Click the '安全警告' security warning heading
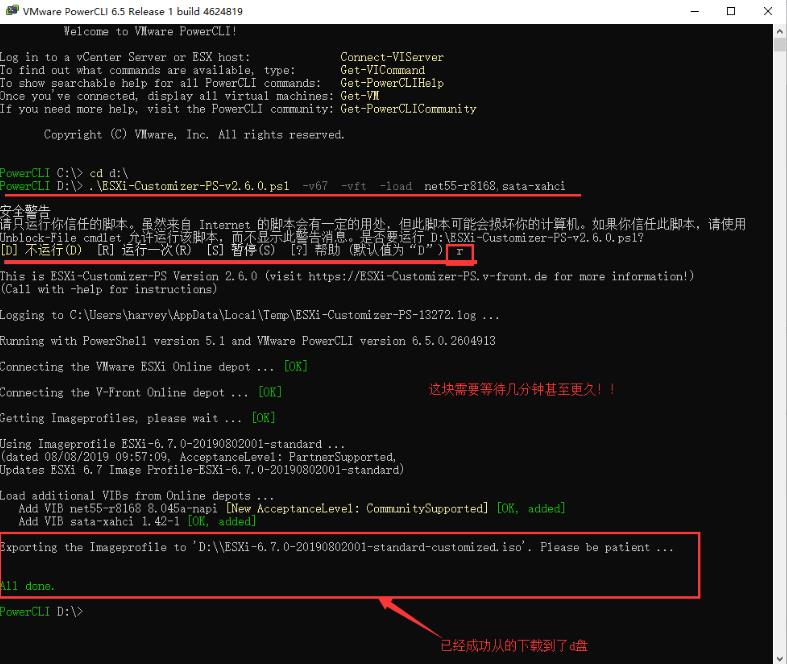The image size is (787, 664). [x=25, y=211]
